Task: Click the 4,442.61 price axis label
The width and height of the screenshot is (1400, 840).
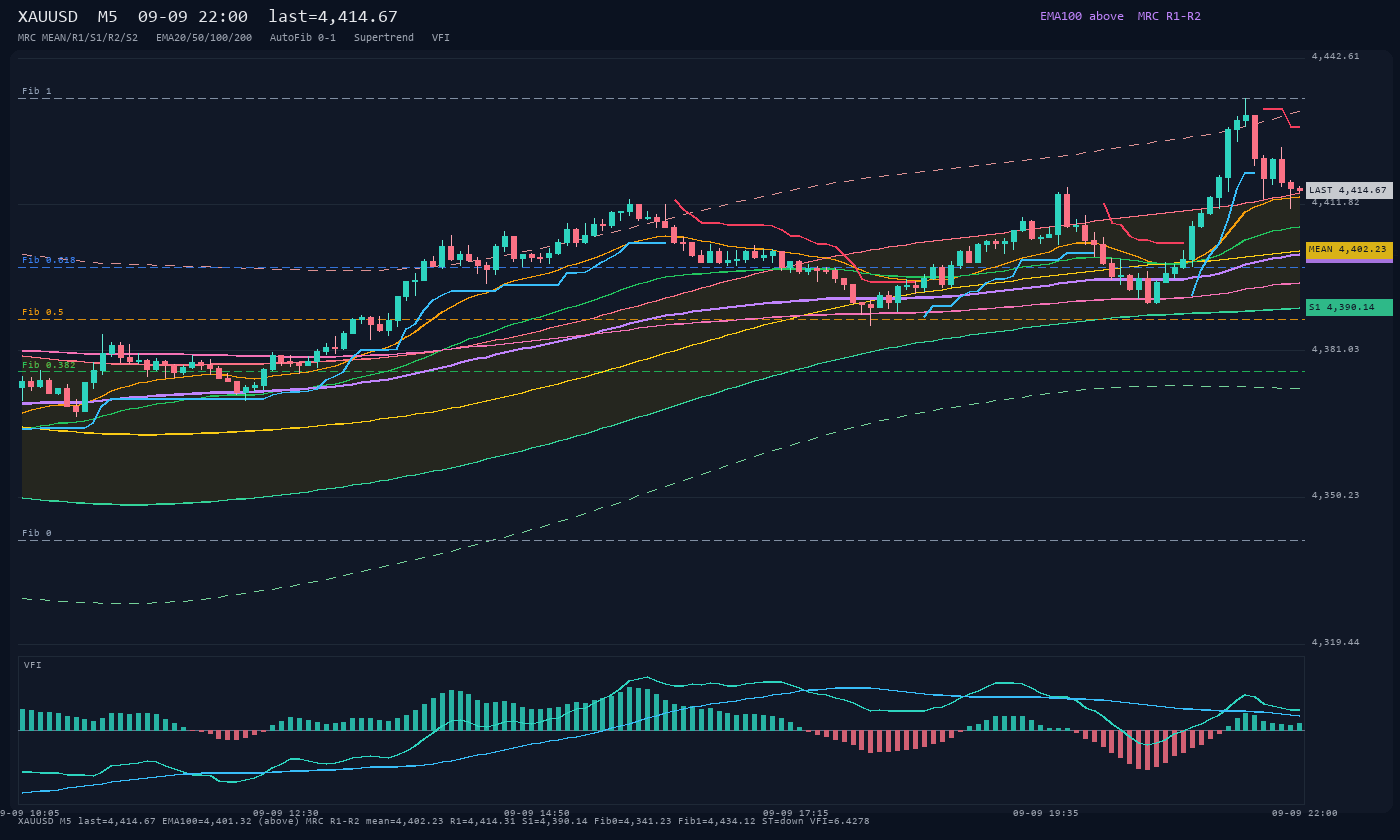Action: coord(1336,56)
